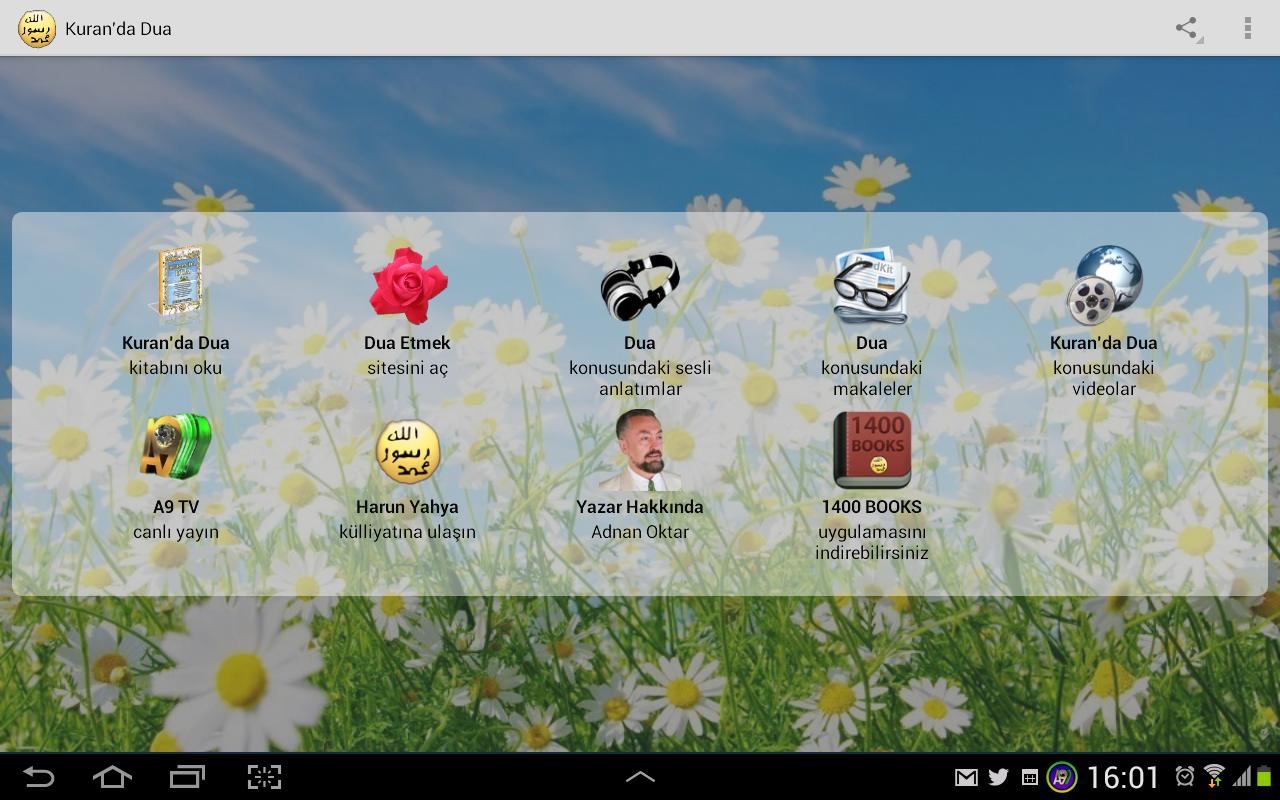Image resolution: width=1280 pixels, height=800 pixels.
Task: Click the share icon in action bar
Action: click(x=1187, y=28)
